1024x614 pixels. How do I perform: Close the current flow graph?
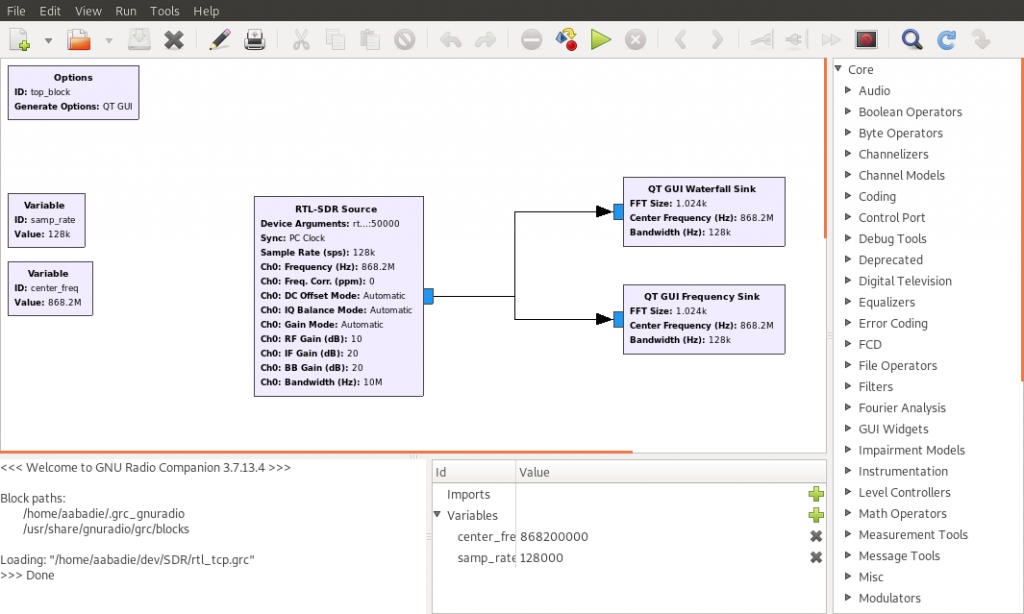click(x=174, y=40)
